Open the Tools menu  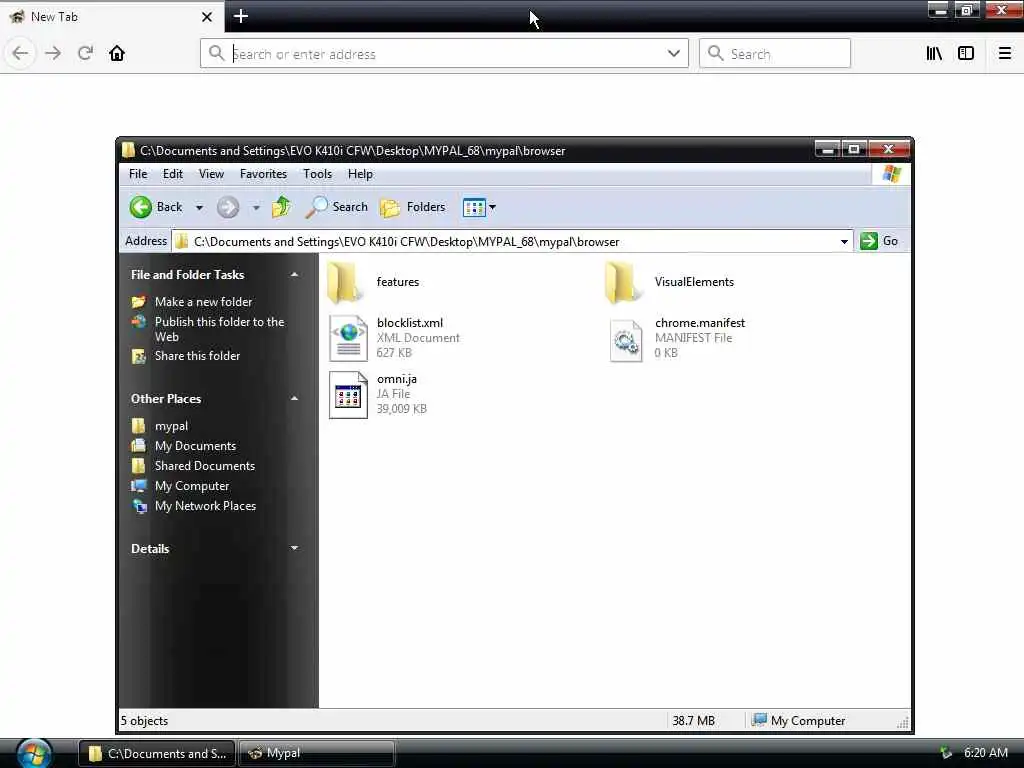pos(317,174)
